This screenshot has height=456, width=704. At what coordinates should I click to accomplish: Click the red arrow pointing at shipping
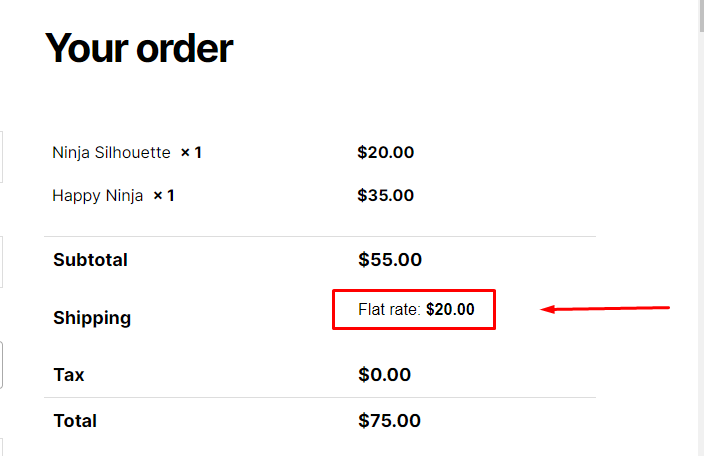(605, 309)
